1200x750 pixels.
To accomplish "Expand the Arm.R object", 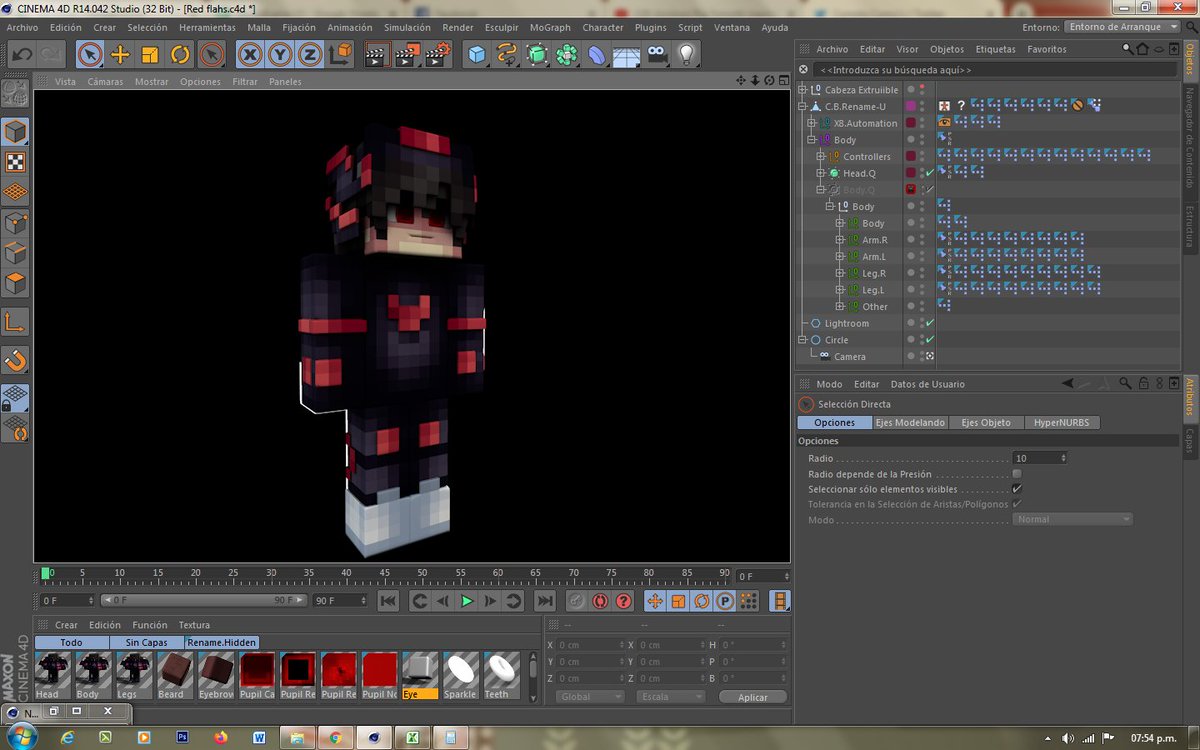I will click(x=839, y=240).
